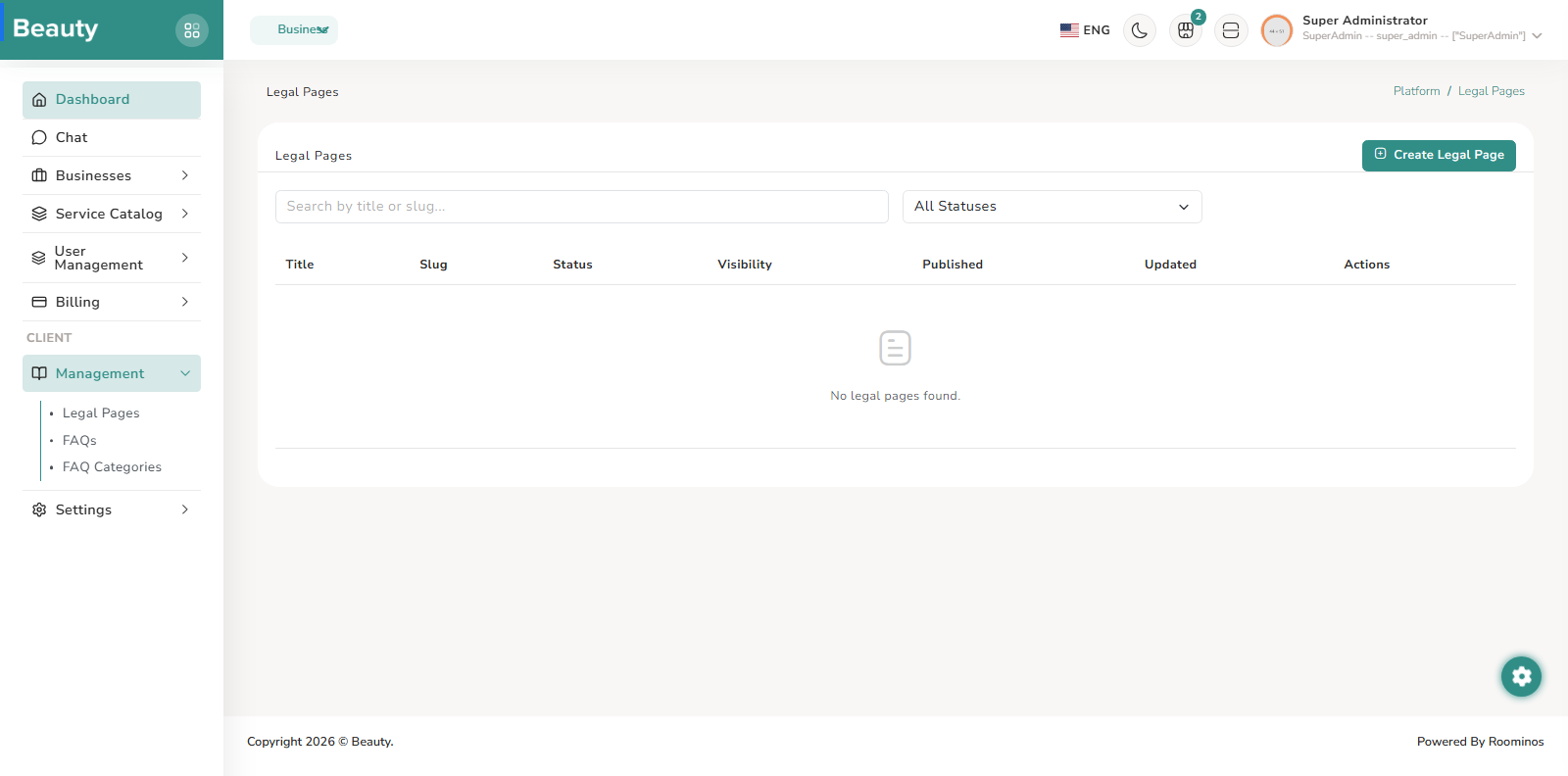Image resolution: width=1568 pixels, height=776 pixels.
Task: Click the User Management icon
Action: tap(39, 258)
